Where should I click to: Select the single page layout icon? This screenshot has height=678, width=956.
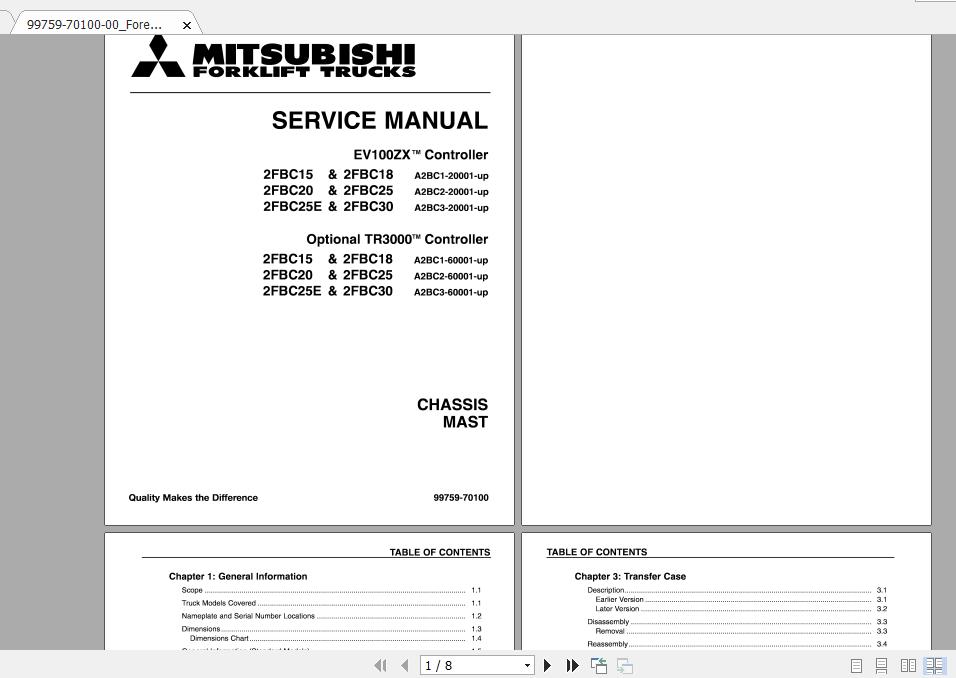855,665
